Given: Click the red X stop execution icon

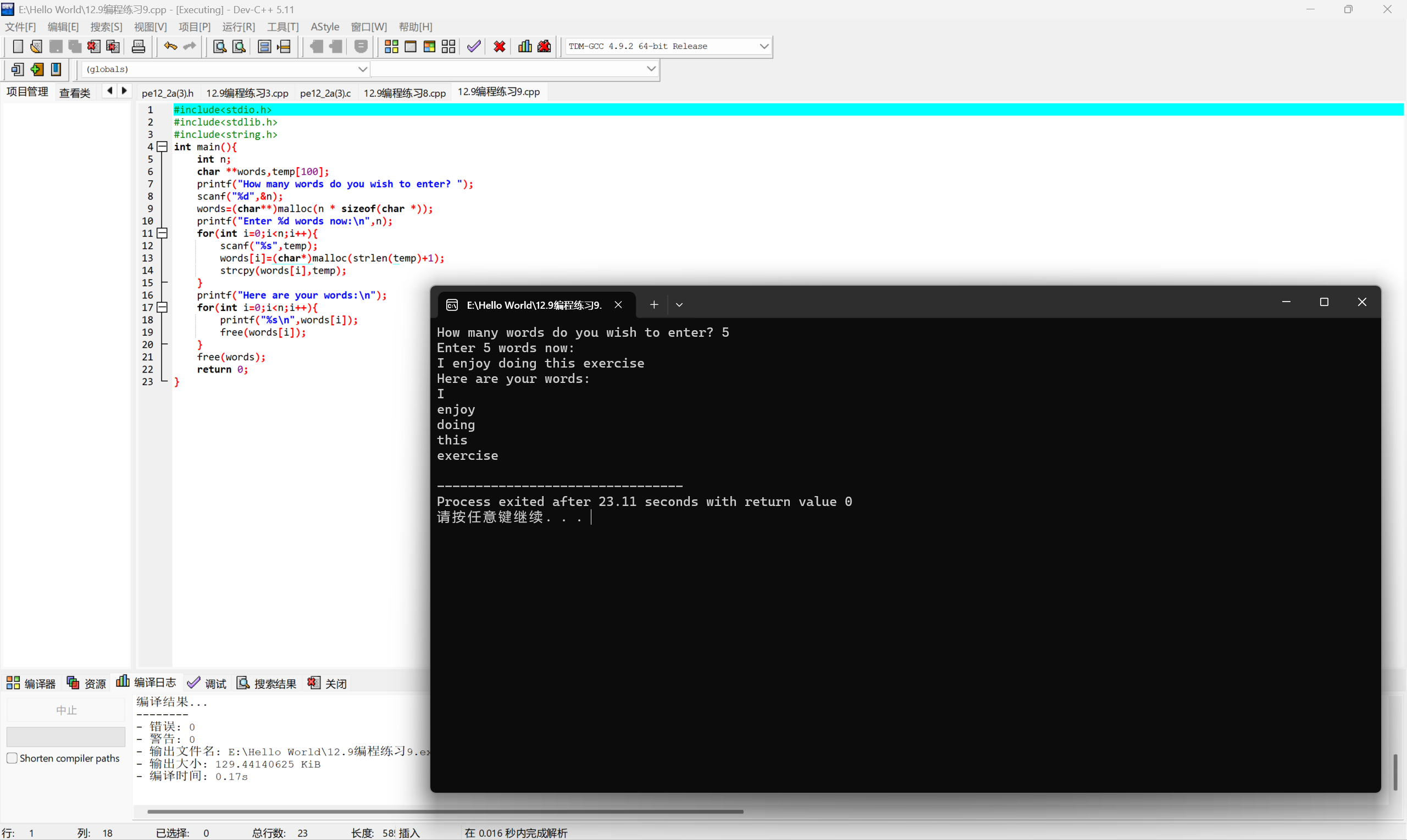Looking at the screenshot, I should point(499,46).
